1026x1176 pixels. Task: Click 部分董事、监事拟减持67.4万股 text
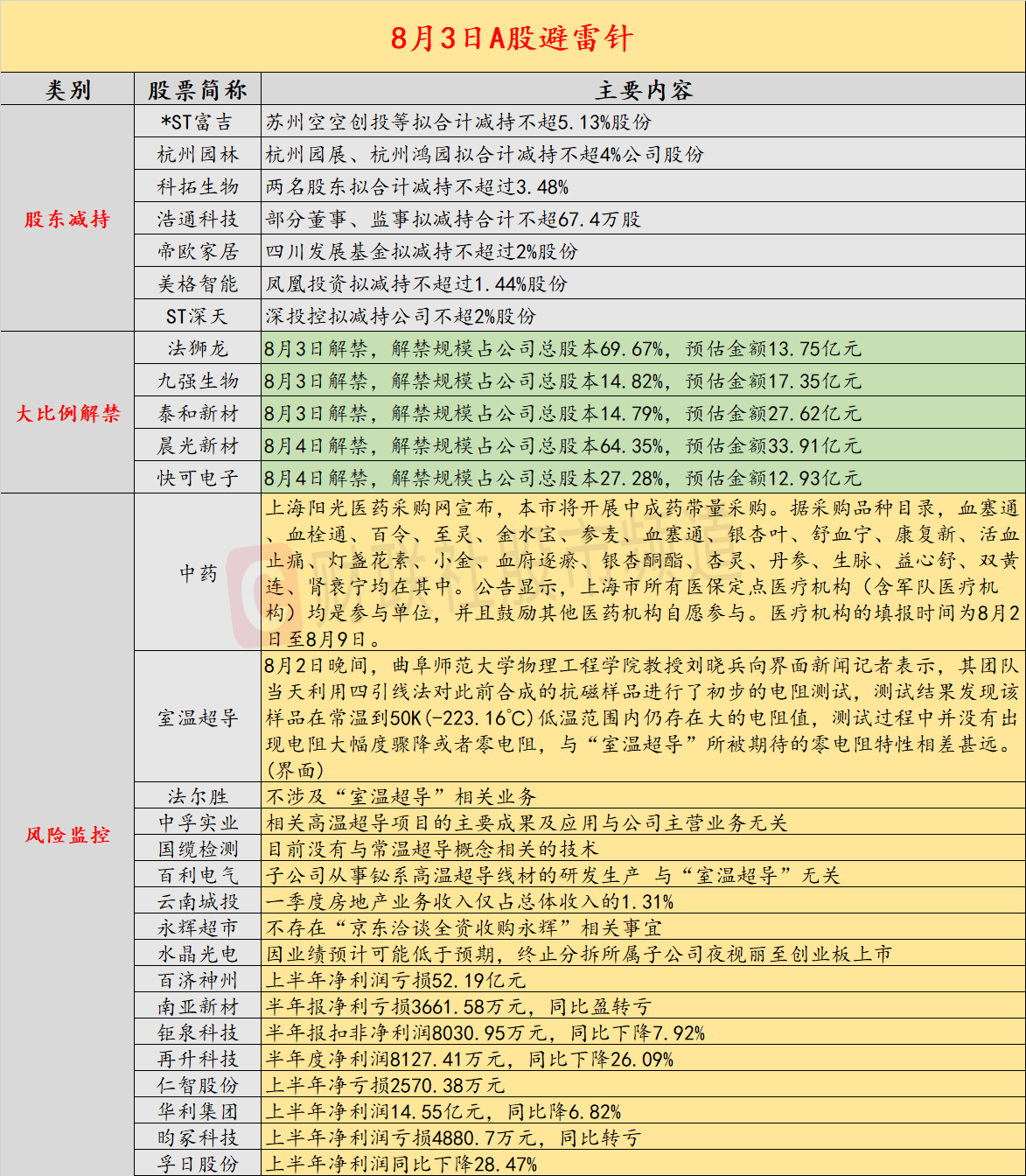click(453, 220)
